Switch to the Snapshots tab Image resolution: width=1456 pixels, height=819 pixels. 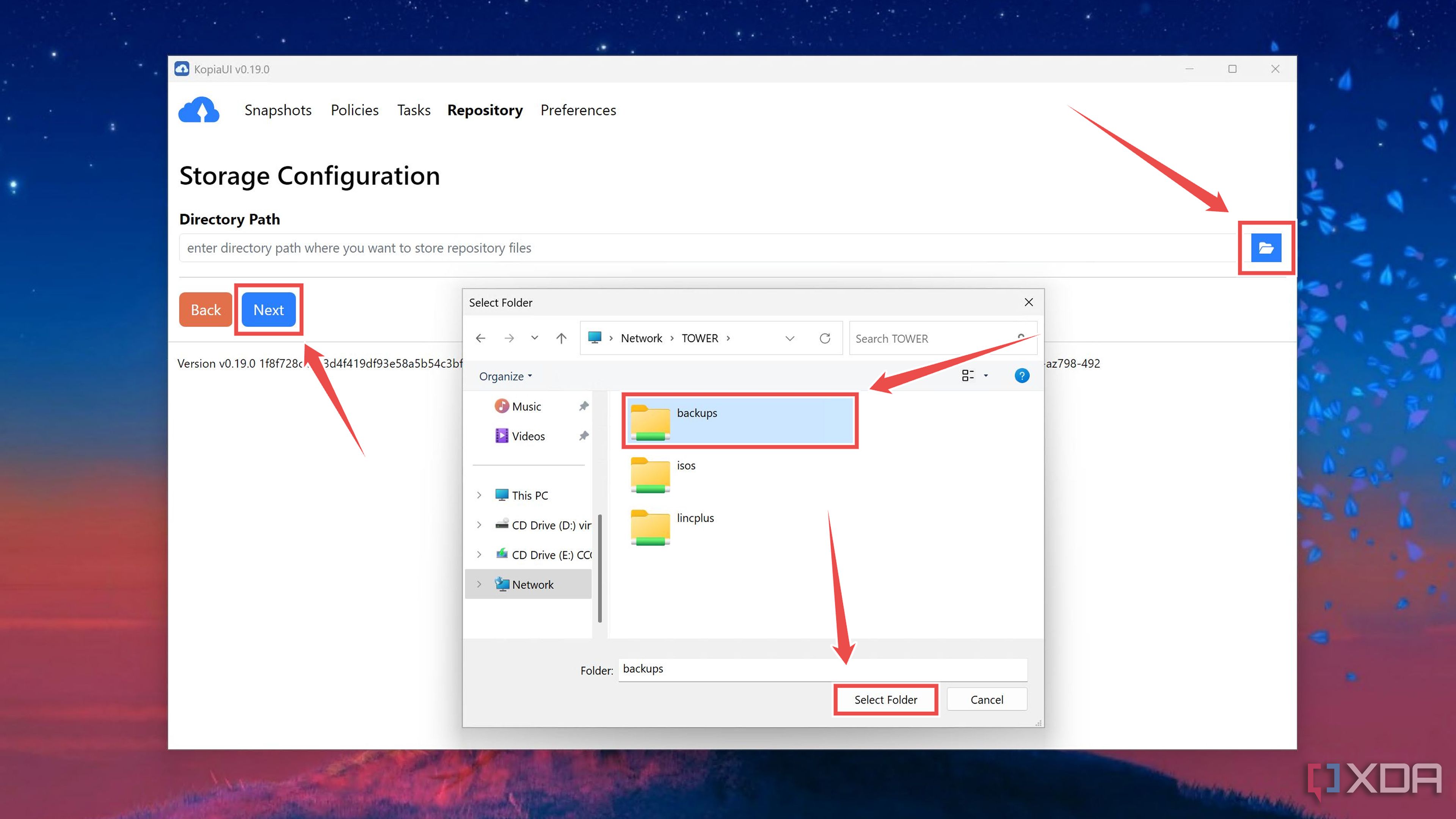(278, 110)
